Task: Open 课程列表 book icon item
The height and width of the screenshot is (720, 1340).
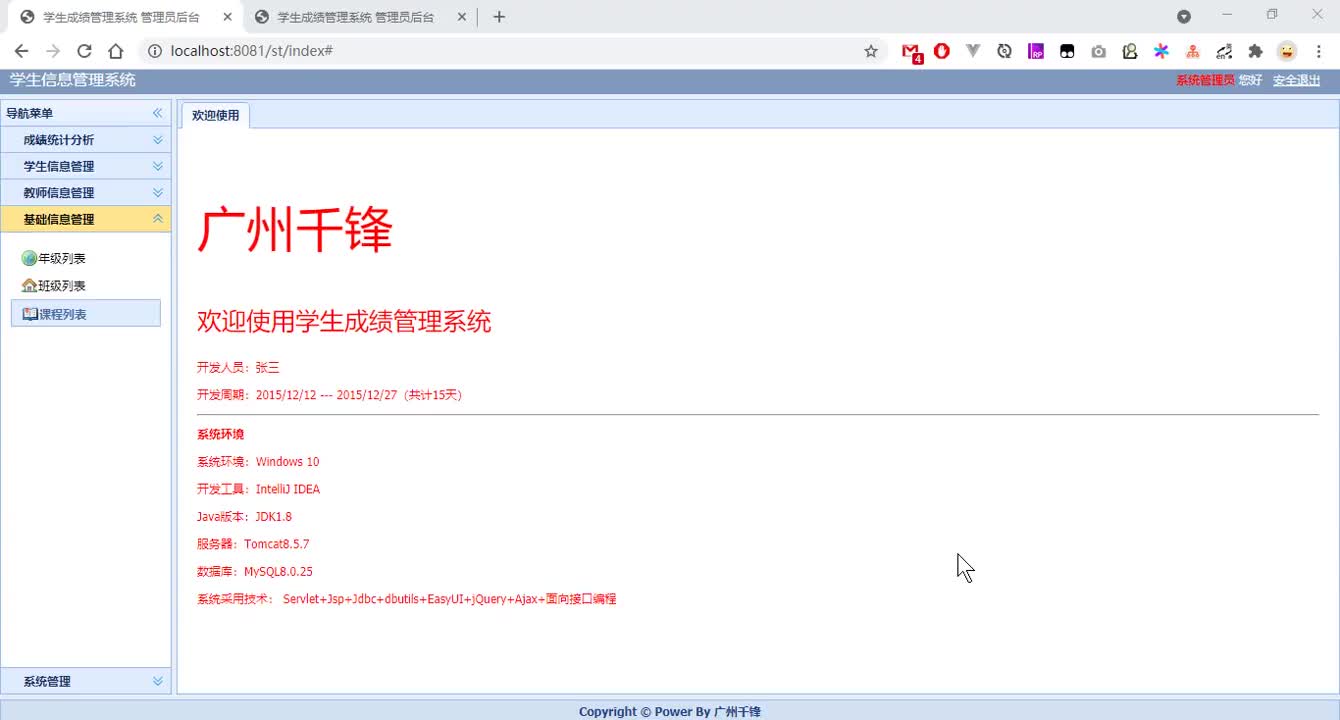Action: tap(85, 313)
